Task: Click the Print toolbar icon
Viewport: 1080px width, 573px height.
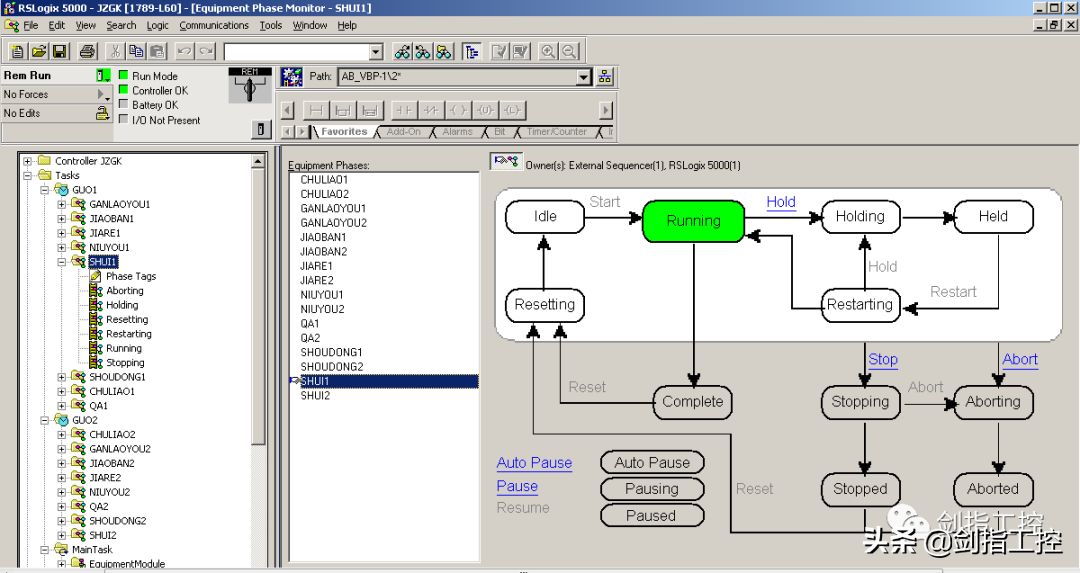Action: click(88, 51)
